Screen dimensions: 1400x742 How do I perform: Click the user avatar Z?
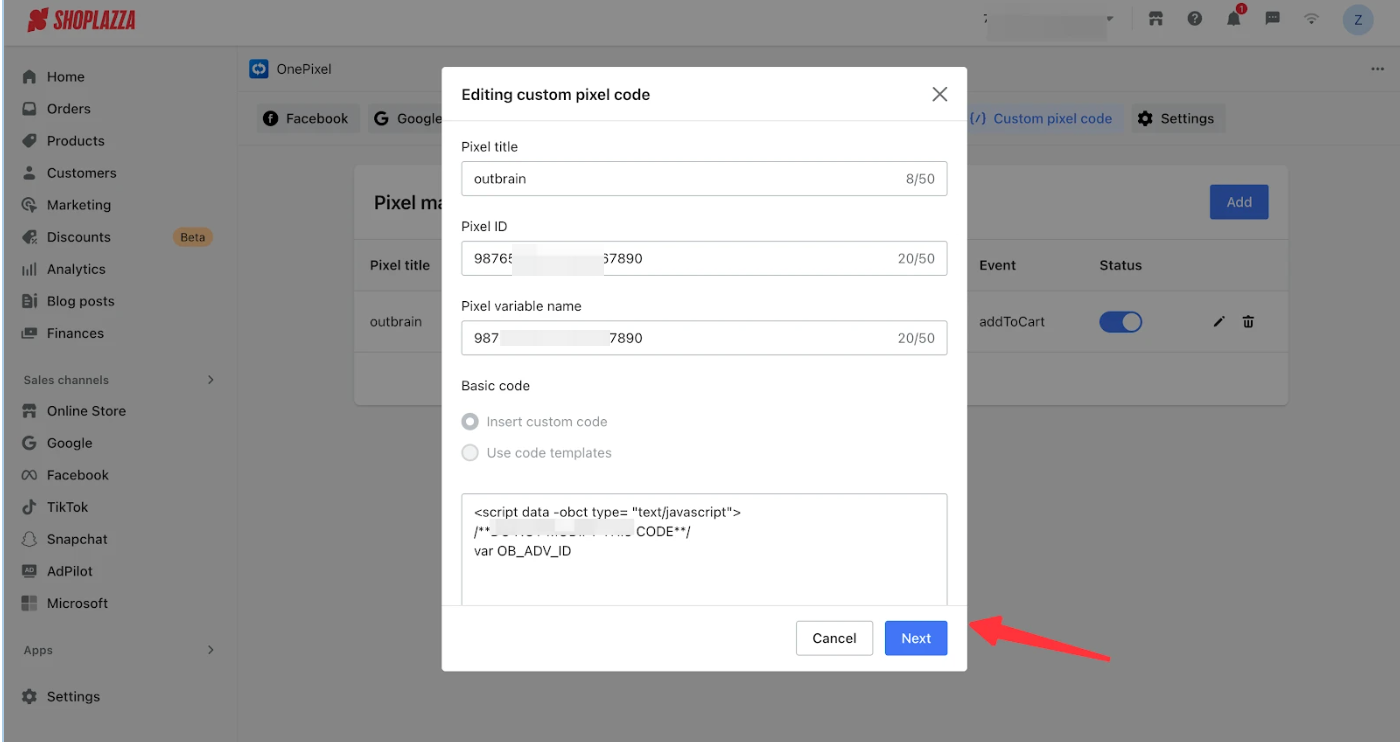[1357, 19]
